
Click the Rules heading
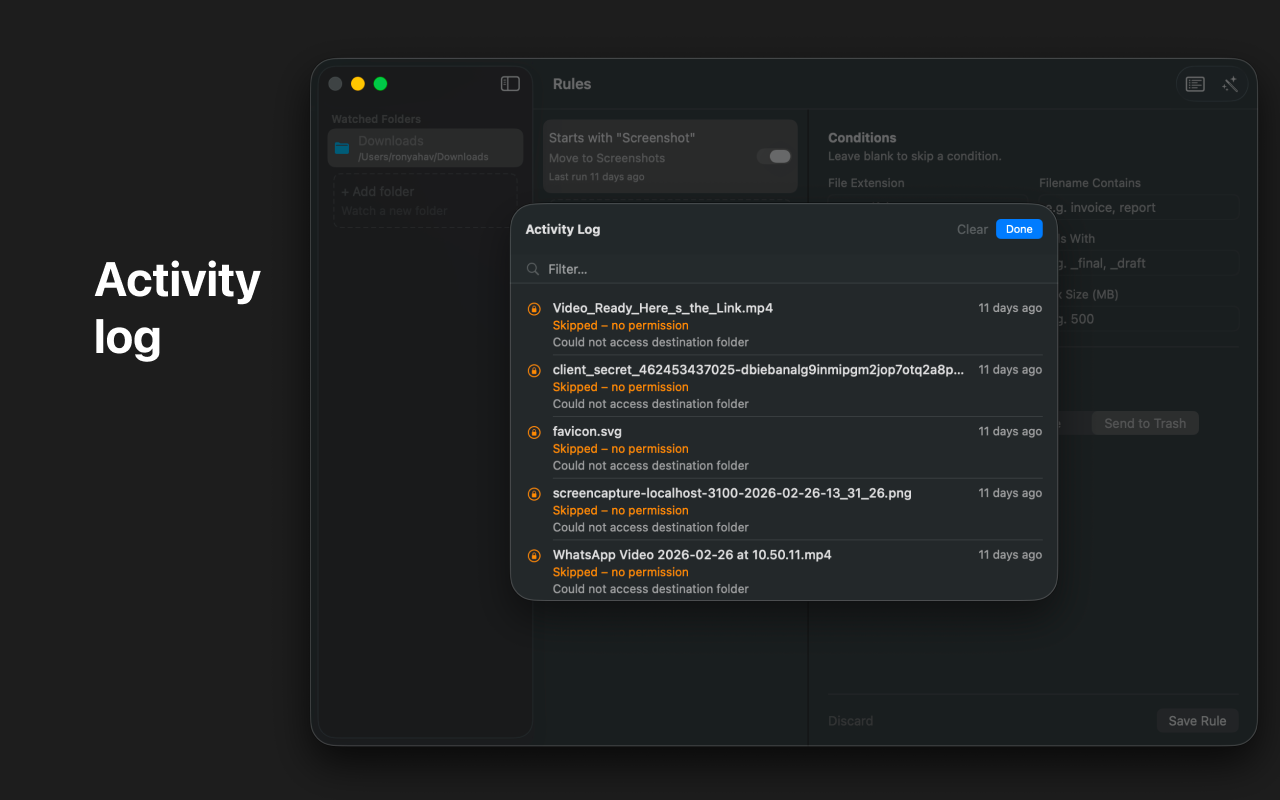(x=572, y=84)
